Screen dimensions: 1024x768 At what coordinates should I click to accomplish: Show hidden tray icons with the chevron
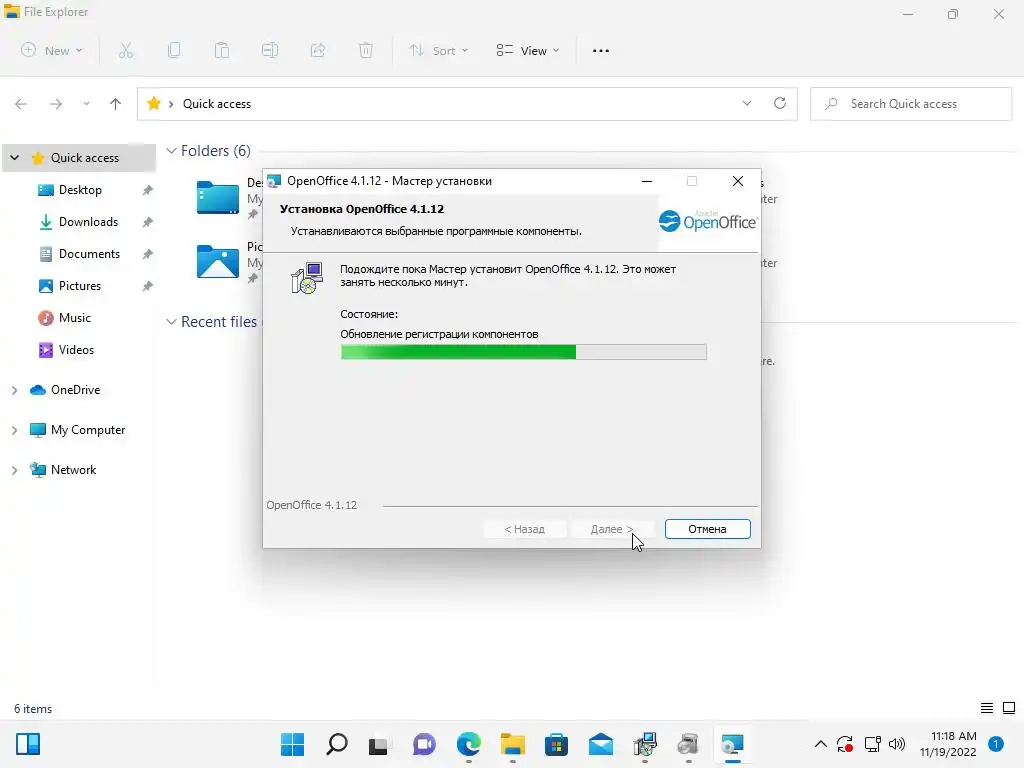pyautogui.click(x=821, y=744)
